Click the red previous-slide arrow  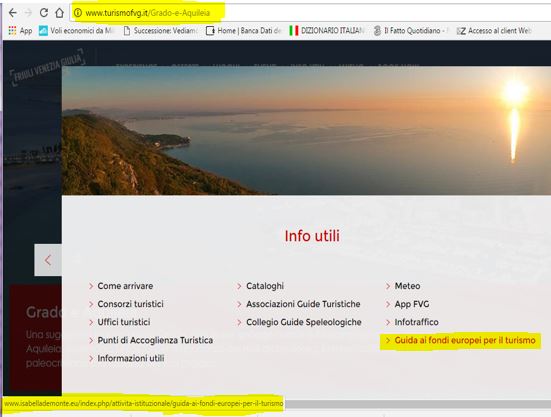48,260
